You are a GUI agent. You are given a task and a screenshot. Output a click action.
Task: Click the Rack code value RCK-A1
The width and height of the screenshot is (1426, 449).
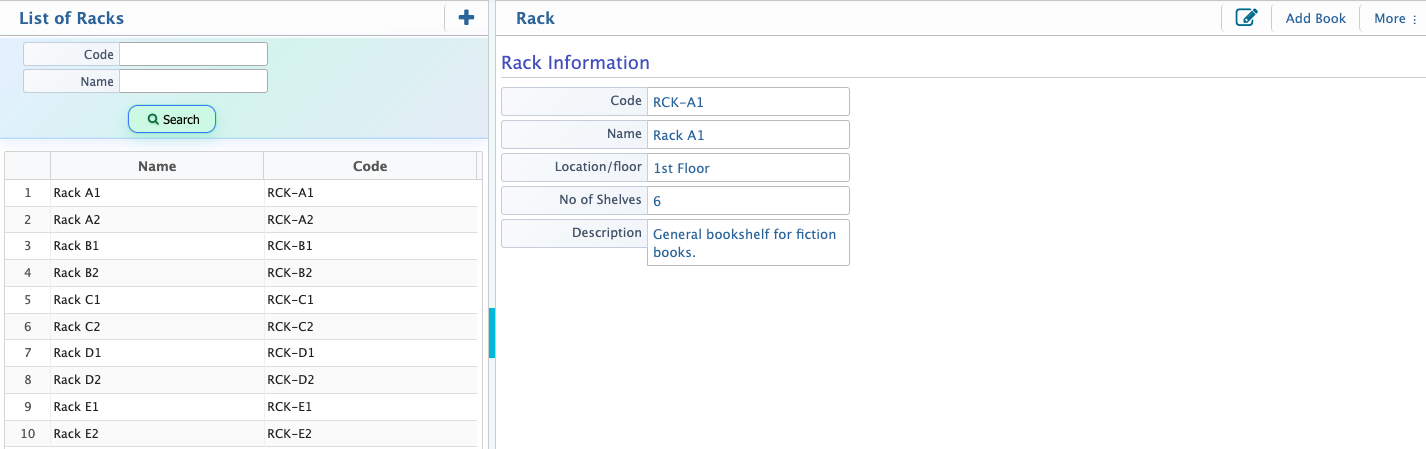[x=748, y=102]
